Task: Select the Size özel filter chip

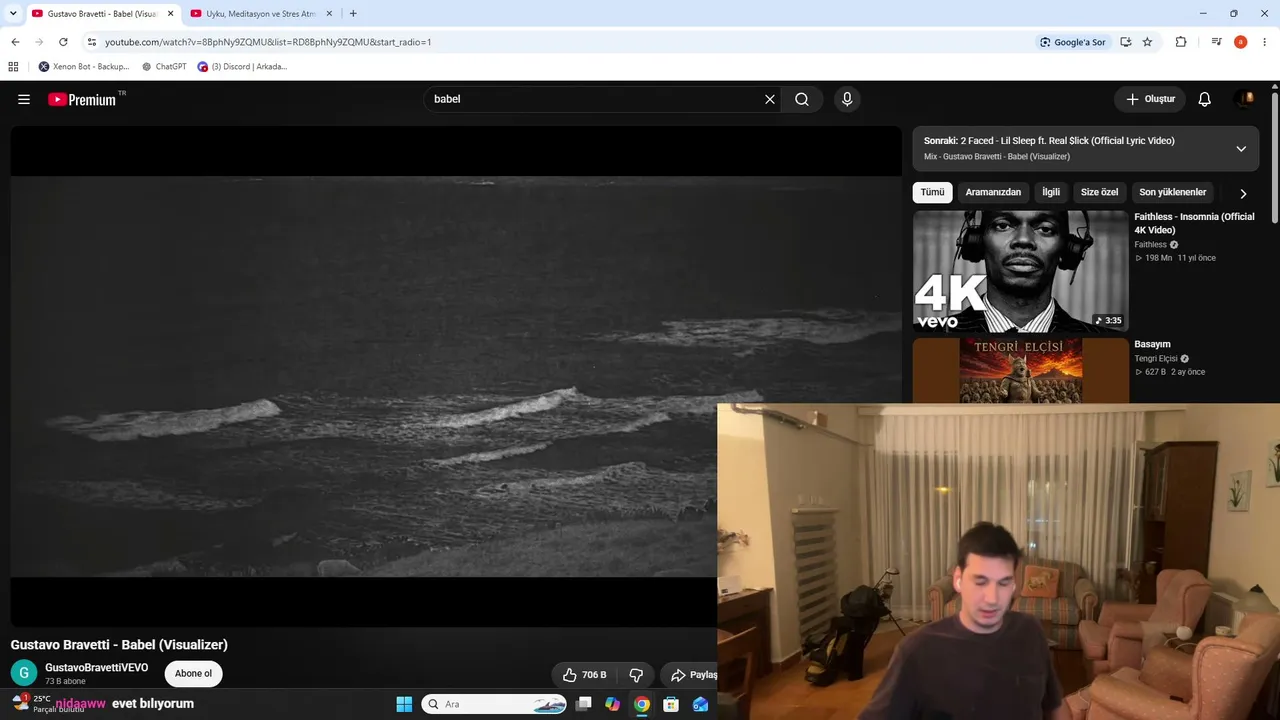Action: click(x=1099, y=192)
